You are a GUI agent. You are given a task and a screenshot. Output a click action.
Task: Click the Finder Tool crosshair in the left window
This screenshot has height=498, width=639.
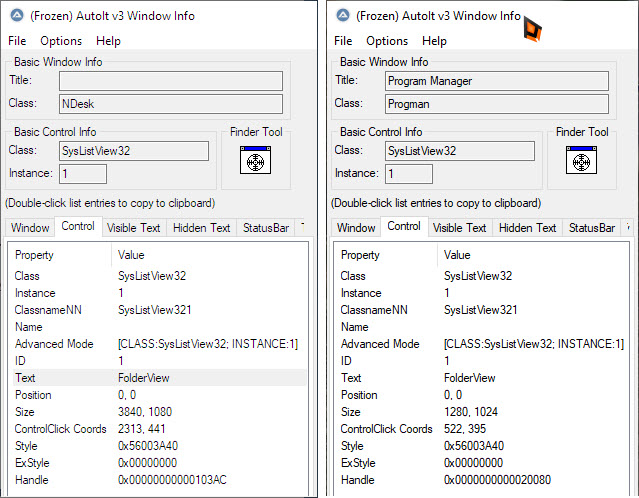254,161
